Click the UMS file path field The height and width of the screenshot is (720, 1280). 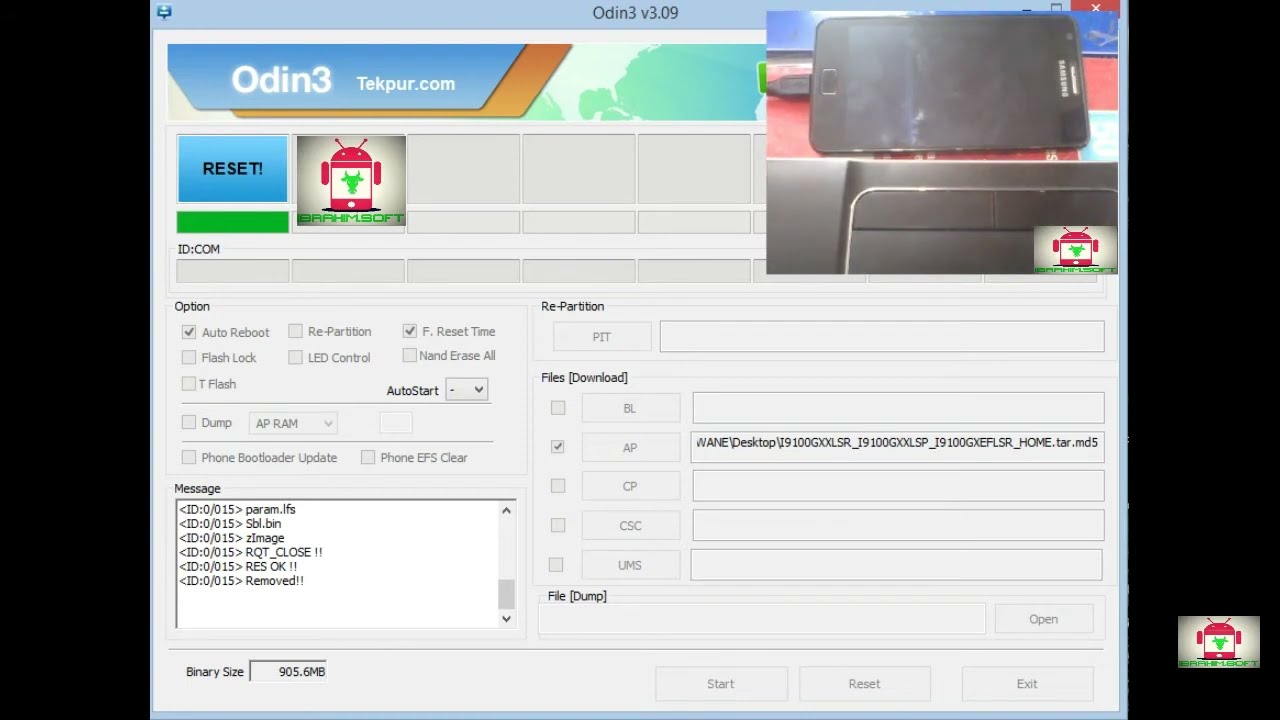pos(897,565)
